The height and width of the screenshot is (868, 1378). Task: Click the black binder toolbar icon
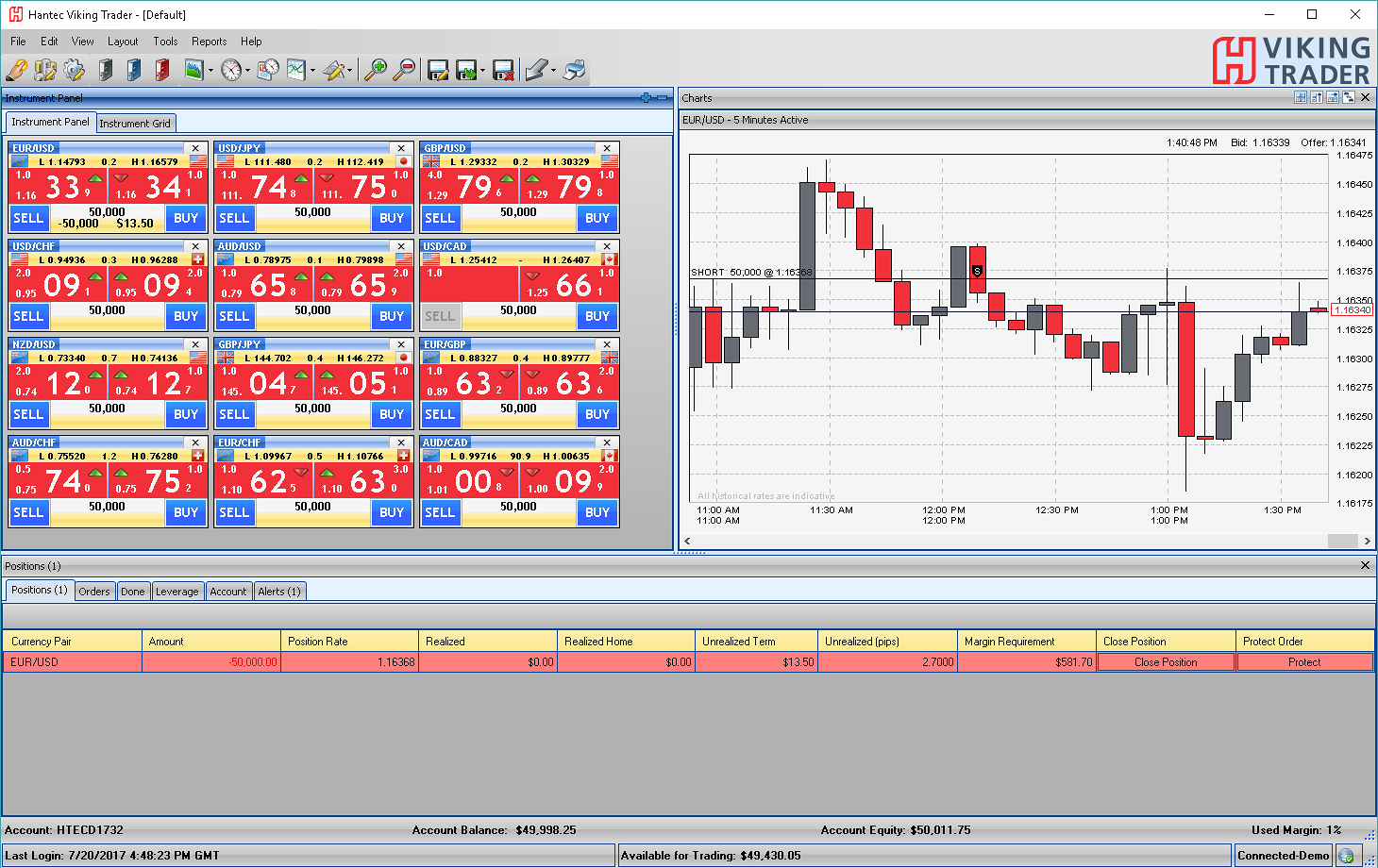(106, 70)
